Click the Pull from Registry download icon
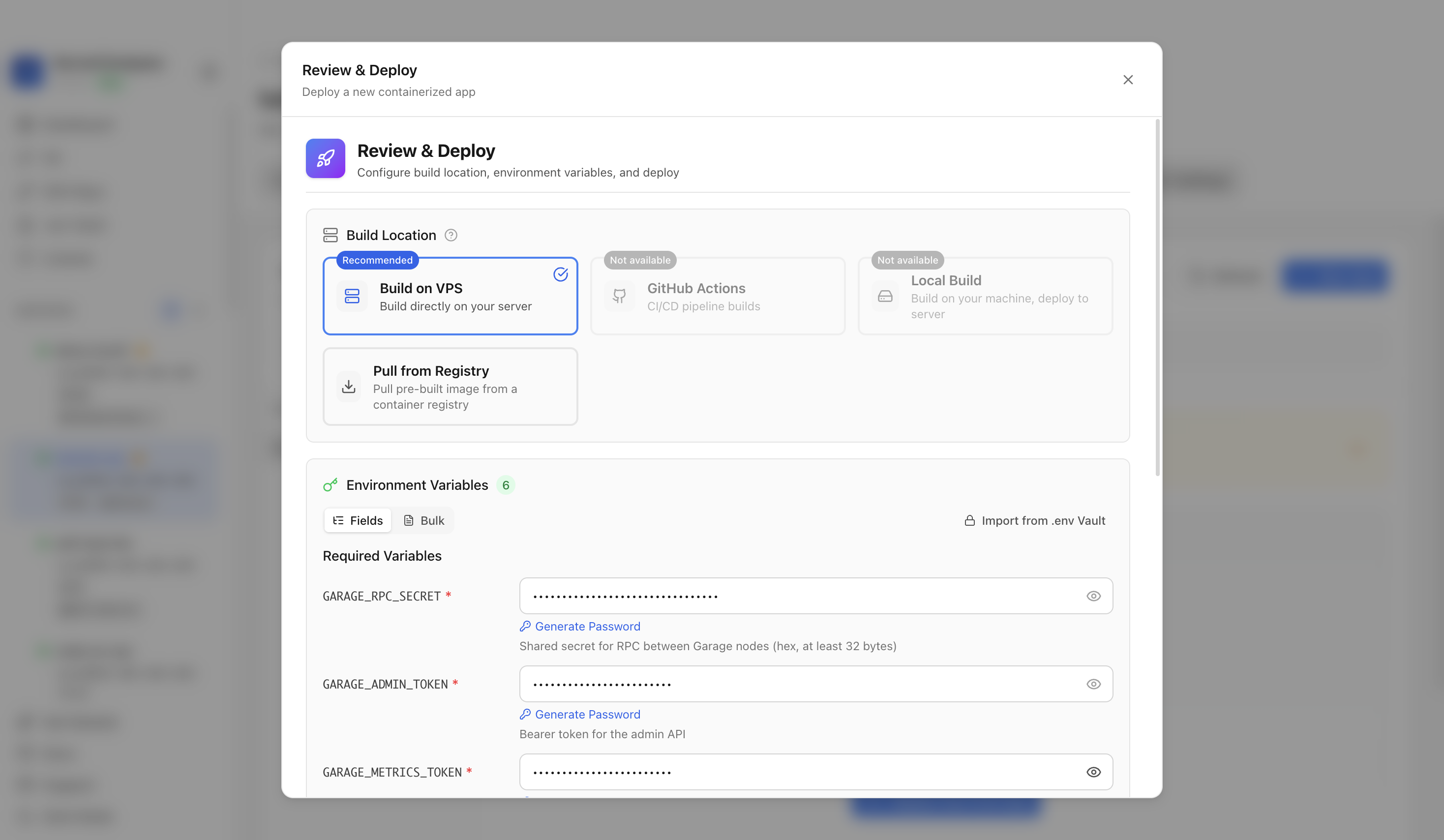Image resolution: width=1444 pixels, height=840 pixels. pyautogui.click(x=348, y=387)
